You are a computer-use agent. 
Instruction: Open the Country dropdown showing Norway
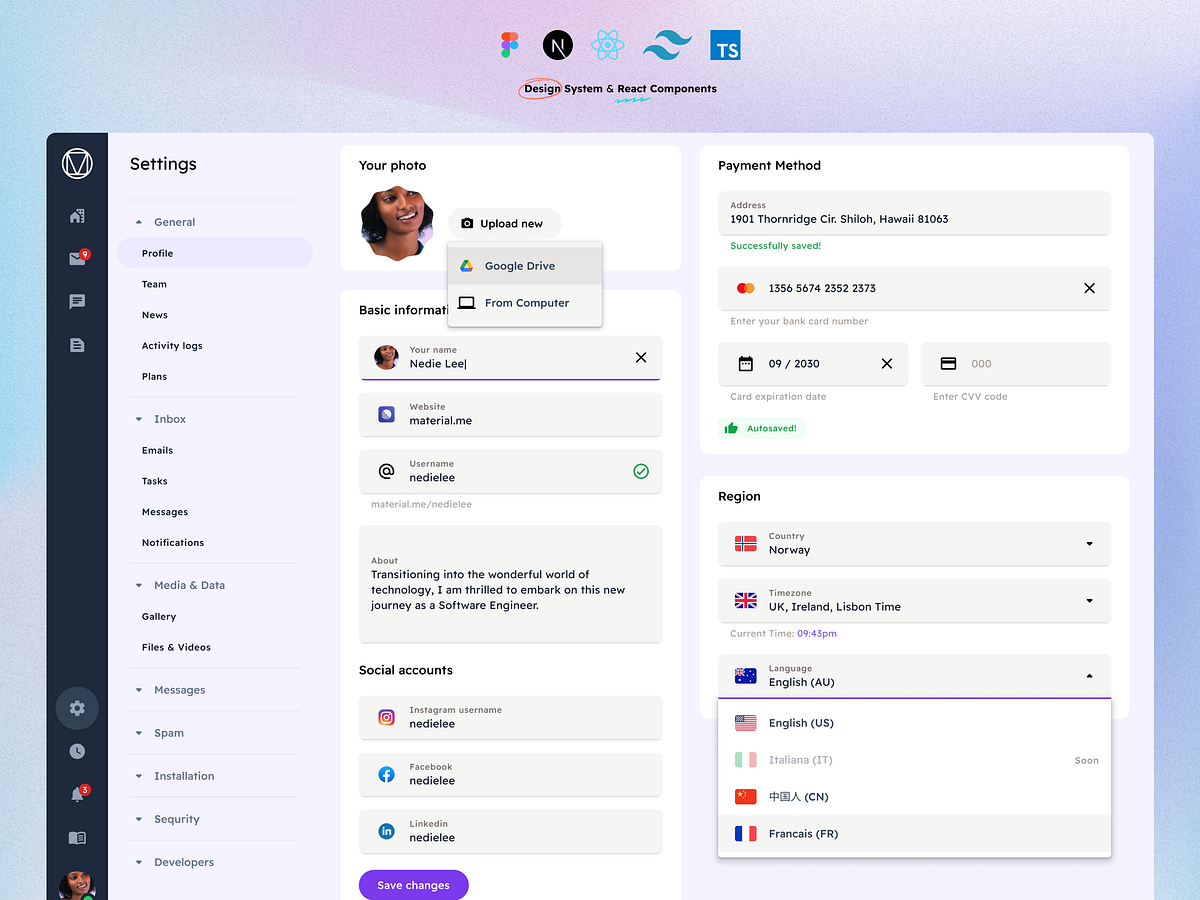pos(913,544)
